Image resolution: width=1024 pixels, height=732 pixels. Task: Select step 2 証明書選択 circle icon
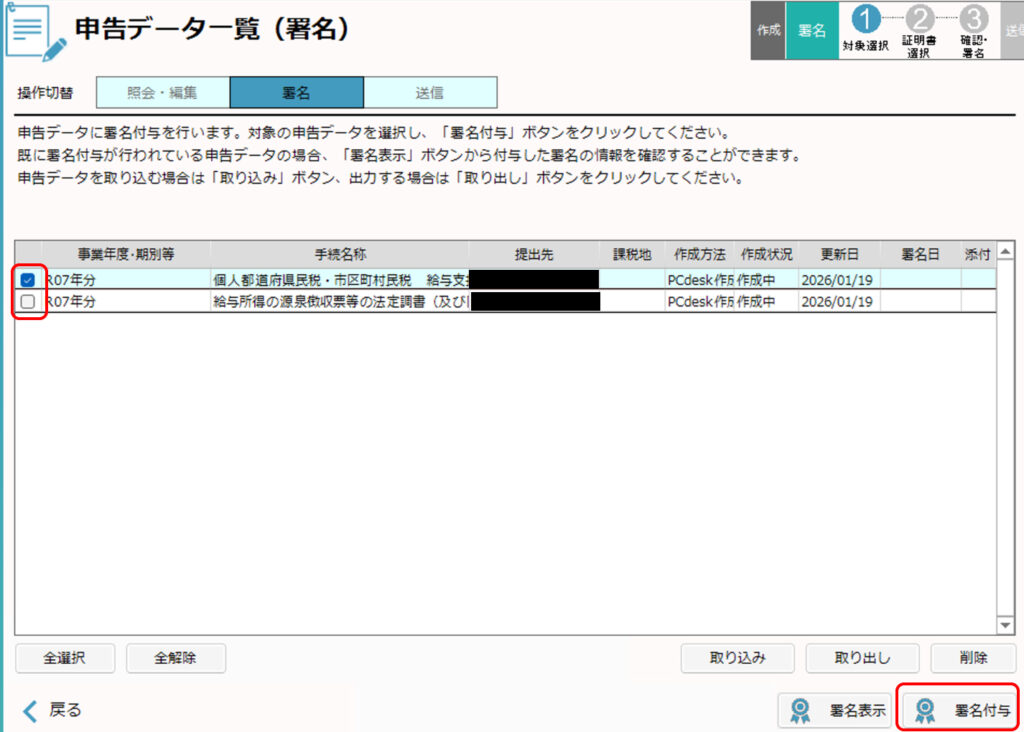(x=918, y=19)
